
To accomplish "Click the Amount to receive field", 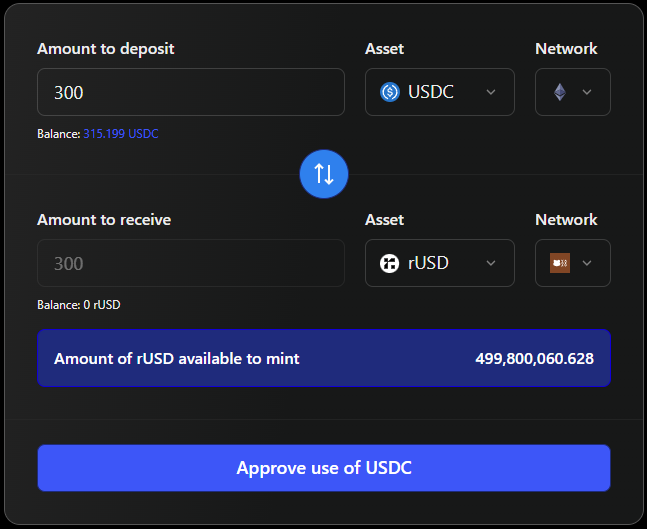I will [191, 263].
